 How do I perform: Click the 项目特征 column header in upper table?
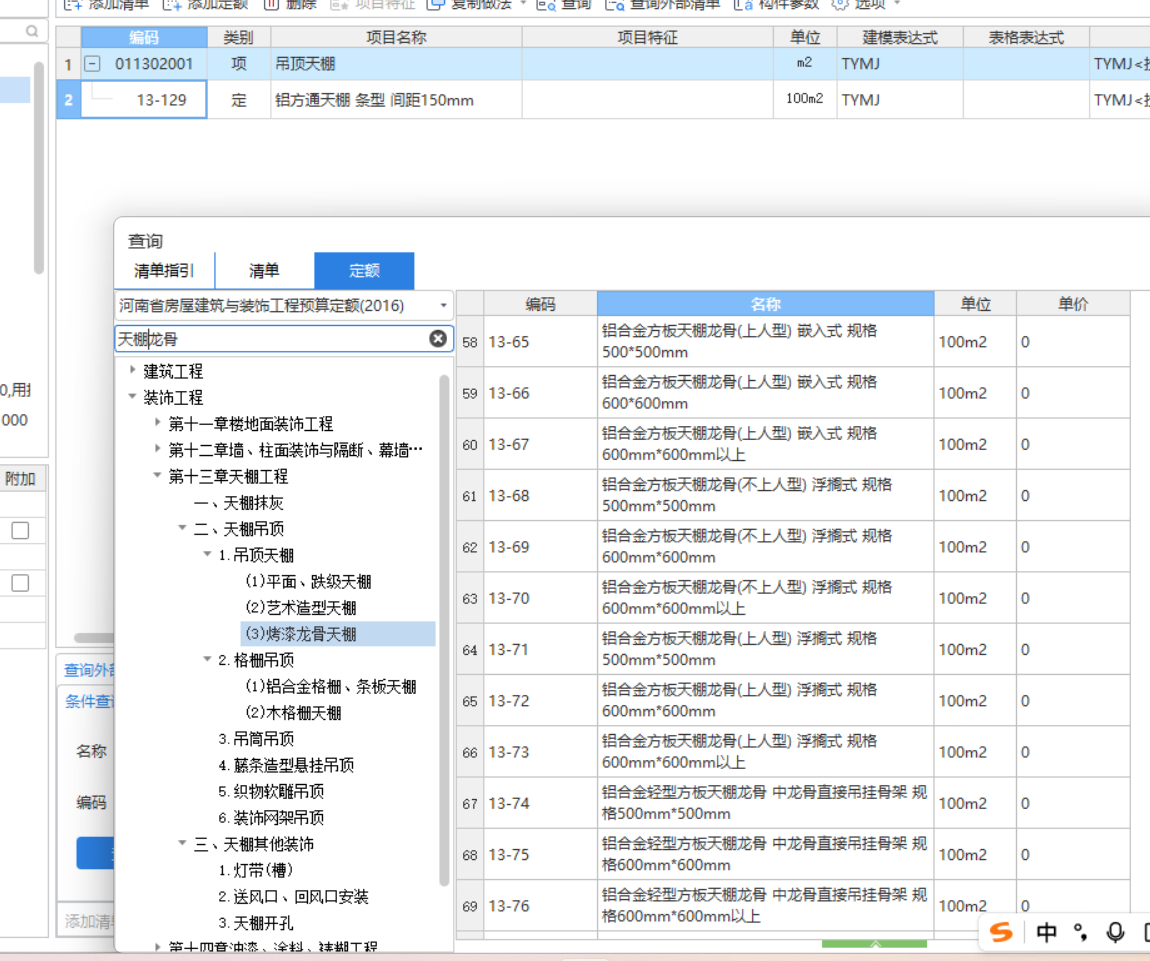pyautogui.click(x=648, y=37)
